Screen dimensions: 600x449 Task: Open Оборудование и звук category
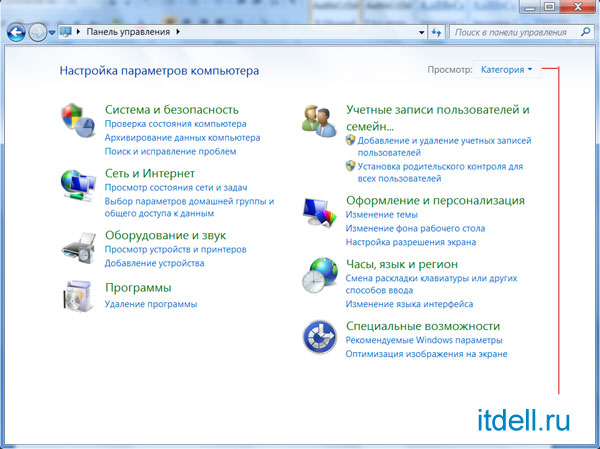pyautogui.click(x=165, y=235)
